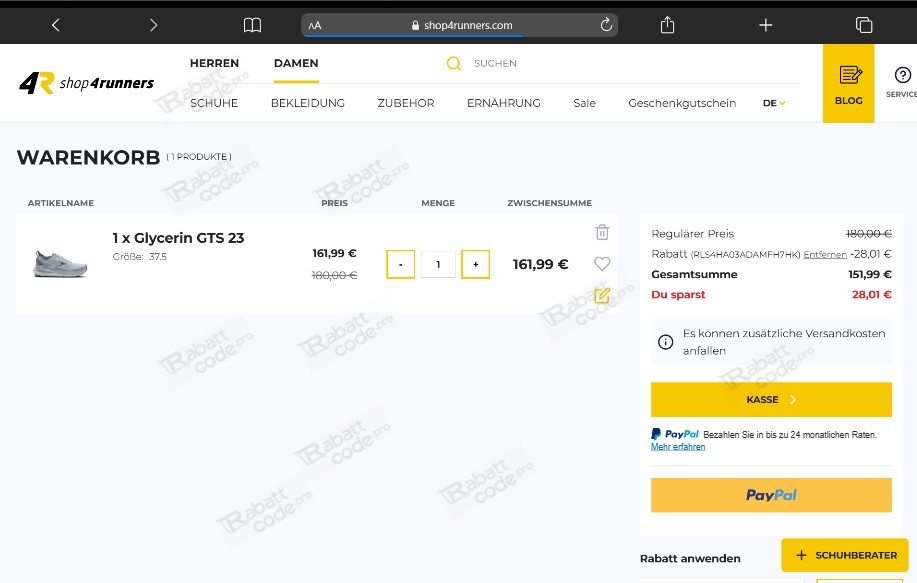Tap the AA reader text-size control

tap(315, 26)
